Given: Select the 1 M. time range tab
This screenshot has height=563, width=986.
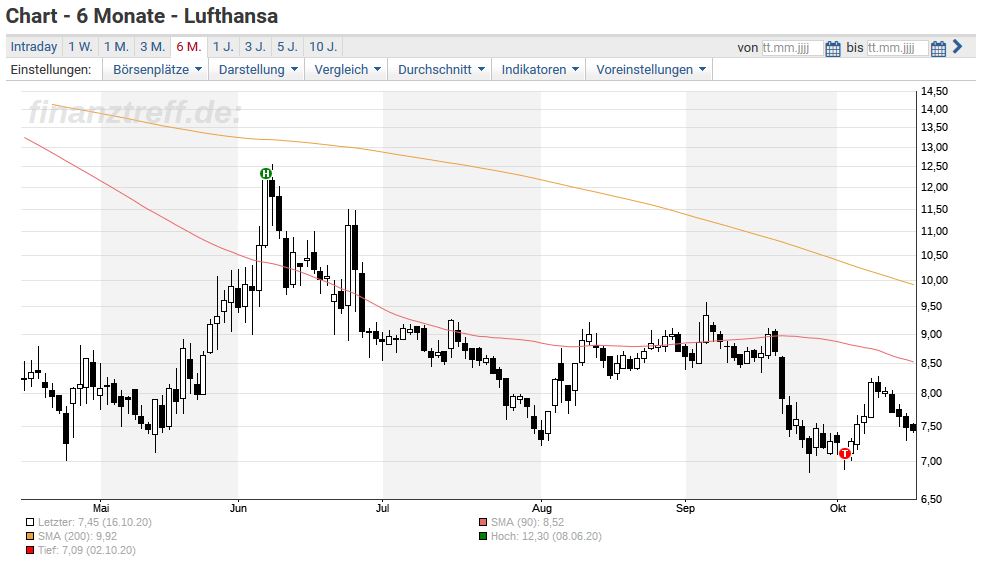Looking at the screenshot, I should tap(116, 47).
